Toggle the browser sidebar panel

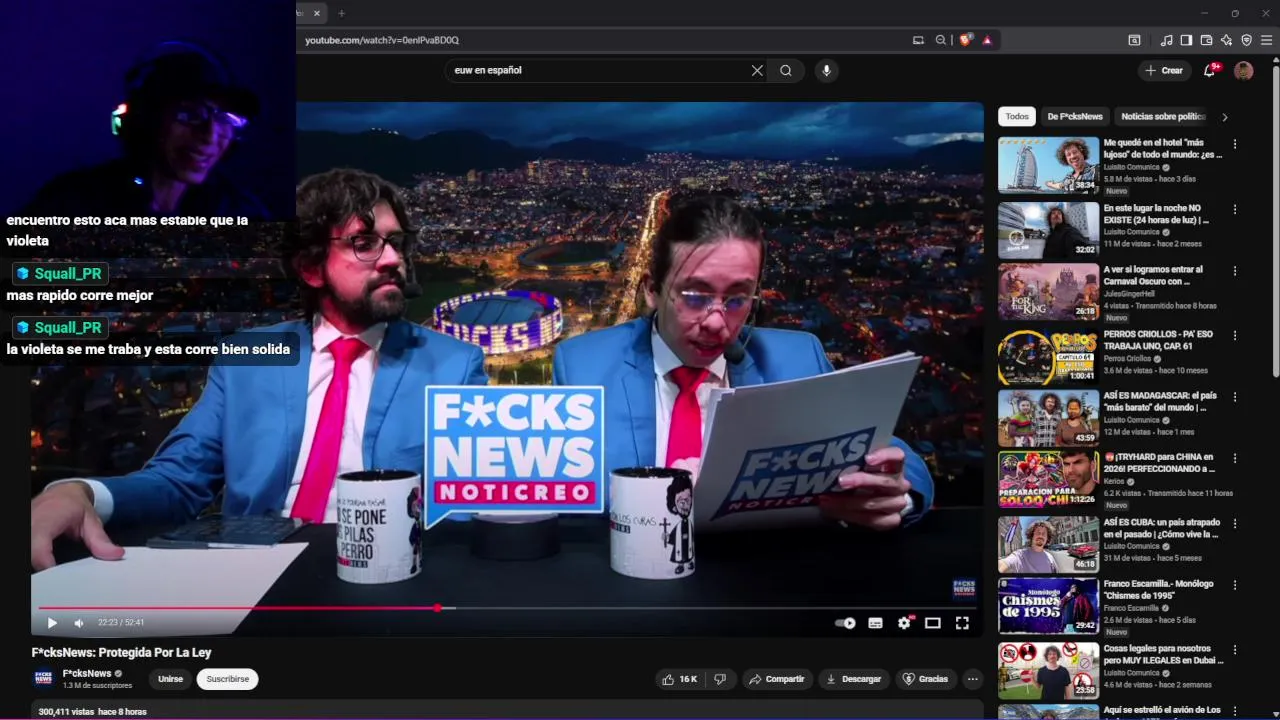click(1186, 40)
